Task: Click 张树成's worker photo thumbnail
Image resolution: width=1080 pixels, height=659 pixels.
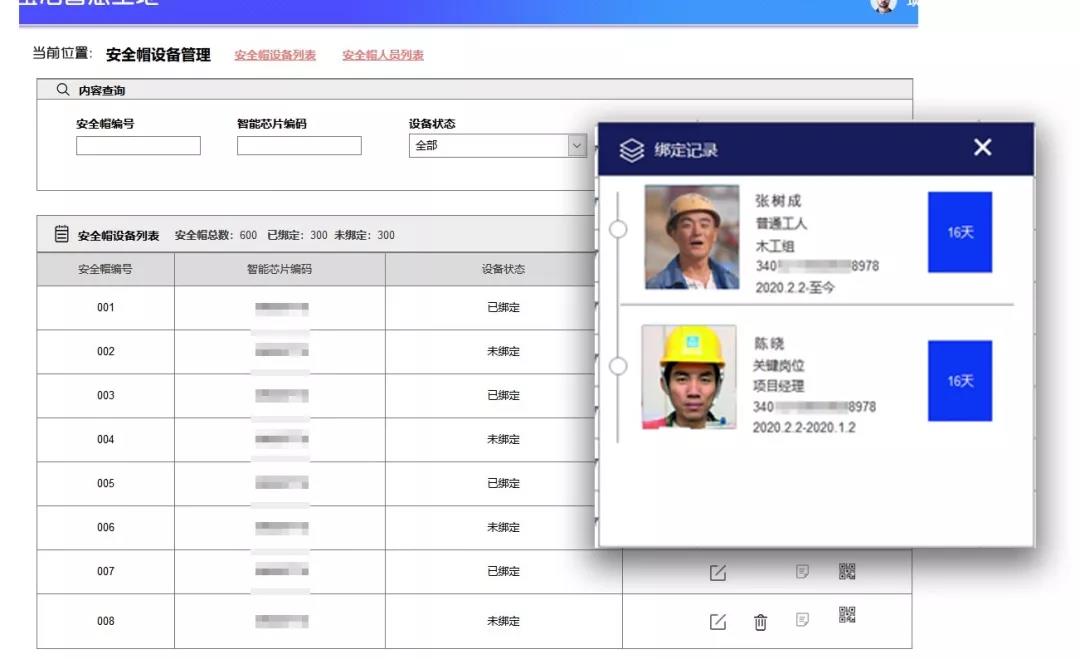Action: 692,237
